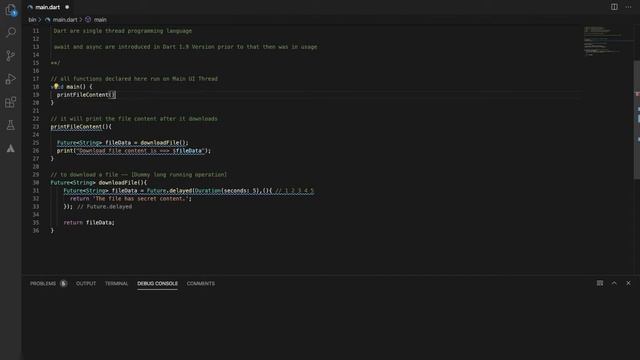This screenshot has width=640, height=360.
Task: Open the editor More Actions menu
Action: pos(629,7)
